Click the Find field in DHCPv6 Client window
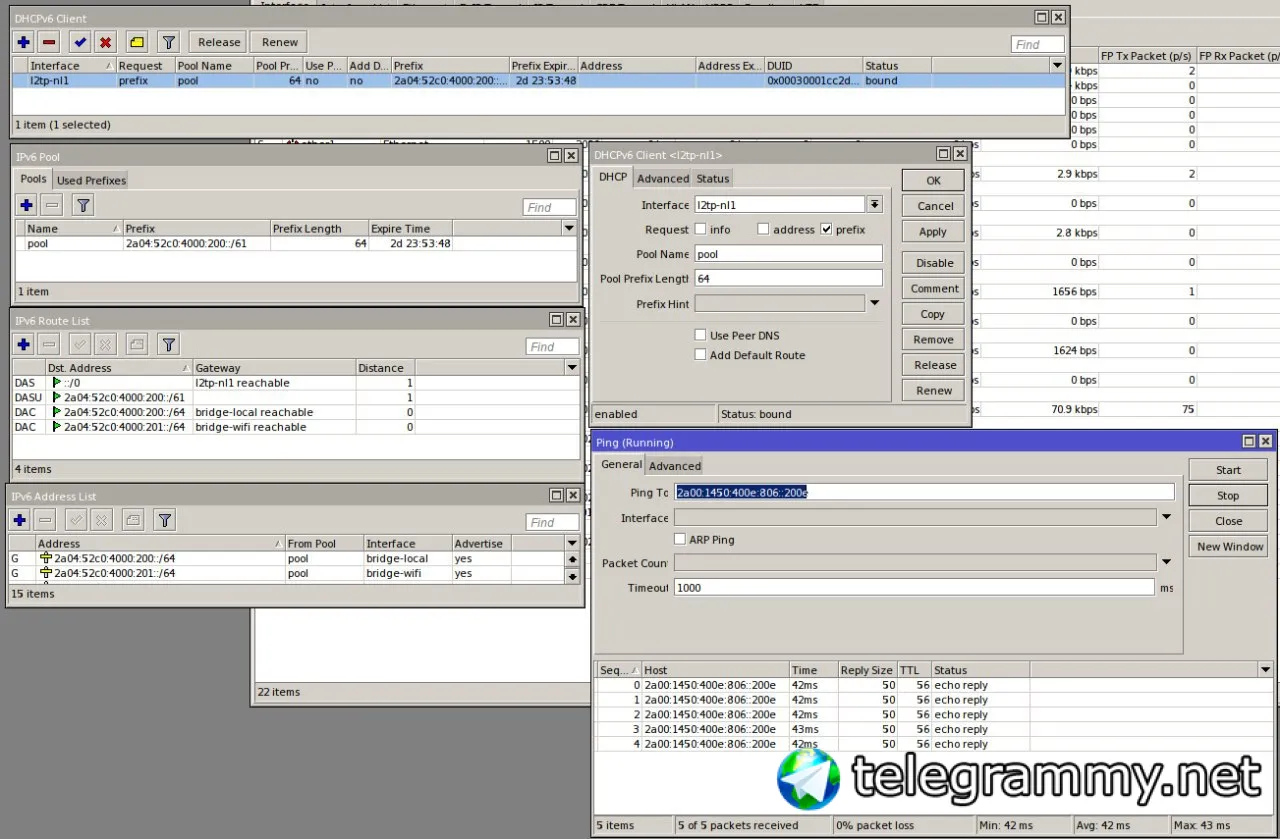1280x839 pixels. [1038, 44]
